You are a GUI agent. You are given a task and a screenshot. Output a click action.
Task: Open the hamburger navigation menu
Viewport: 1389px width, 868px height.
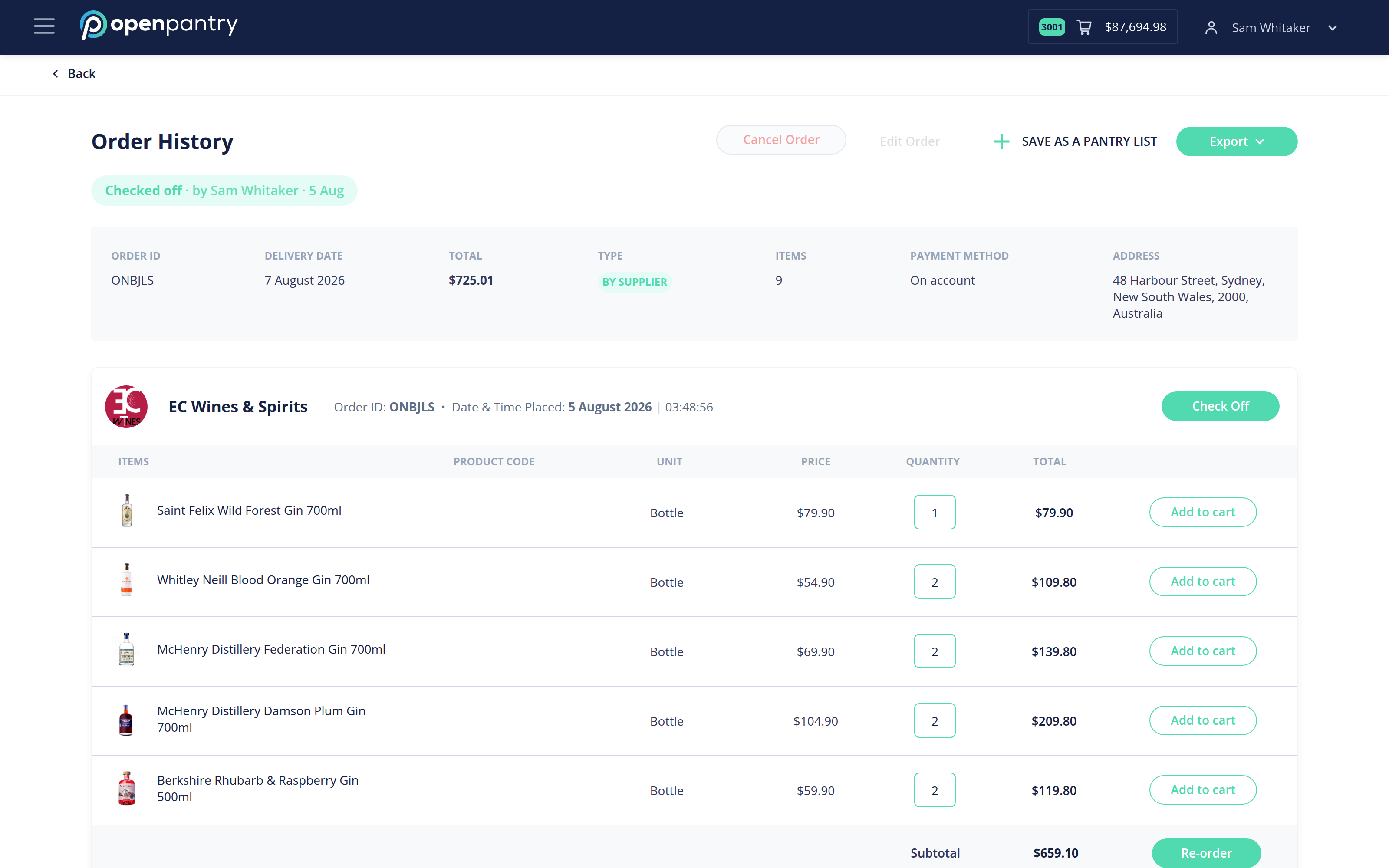coord(44,26)
